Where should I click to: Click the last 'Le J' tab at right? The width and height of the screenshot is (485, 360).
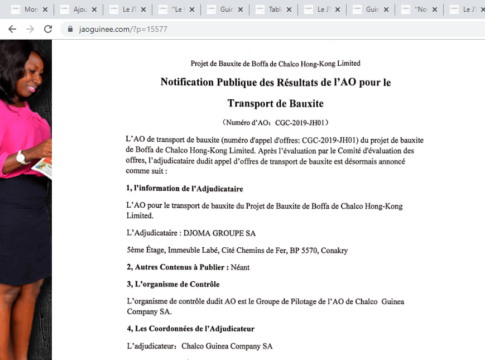click(x=466, y=10)
